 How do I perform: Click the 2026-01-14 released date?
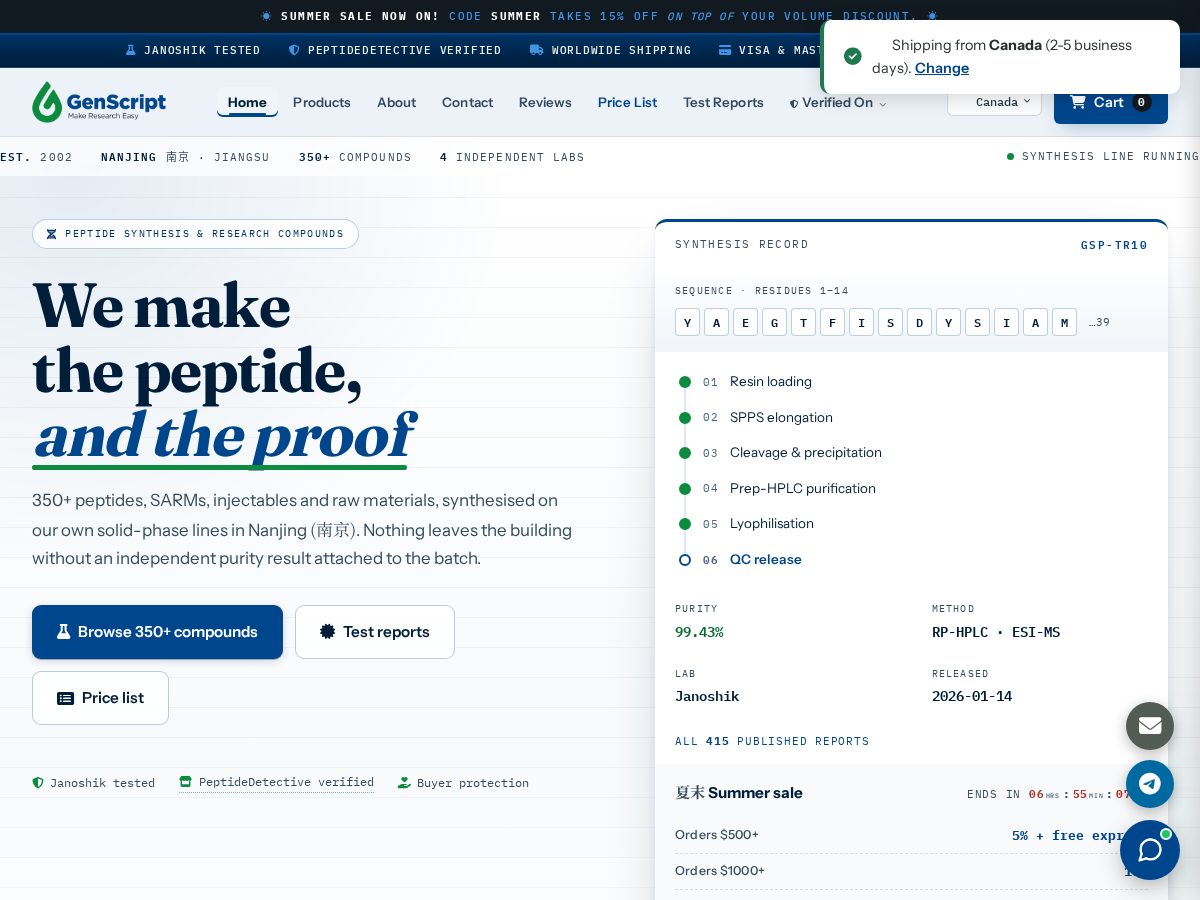tap(972, 697)
